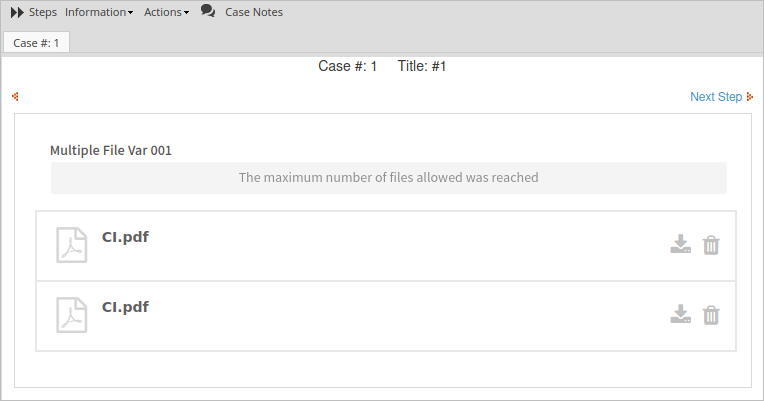This screenshot has width=764, height=401.
Task: Click the arrow icon after Next Step
Action: [x=750, y=97]
